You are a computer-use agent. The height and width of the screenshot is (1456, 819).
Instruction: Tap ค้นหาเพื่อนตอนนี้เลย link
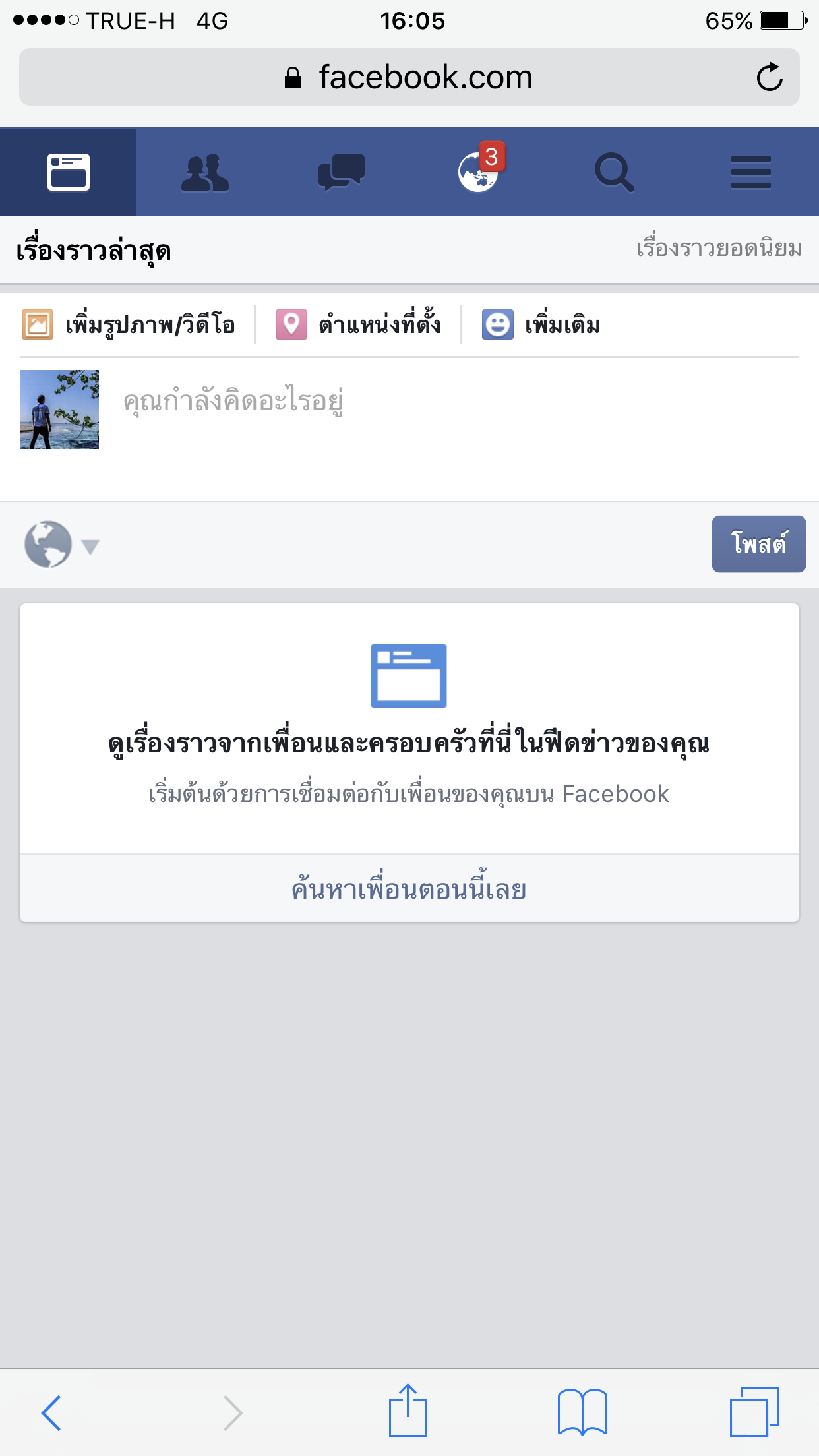coord(409,889)
